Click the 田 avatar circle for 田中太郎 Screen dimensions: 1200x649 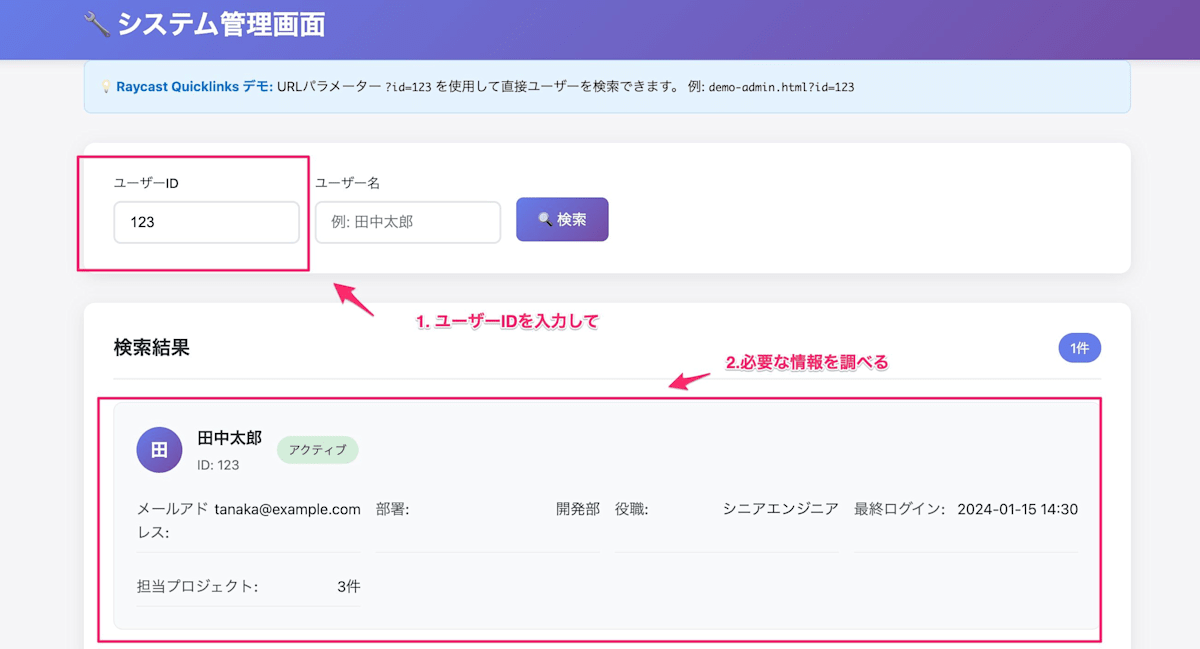click(x=159, y=450)
